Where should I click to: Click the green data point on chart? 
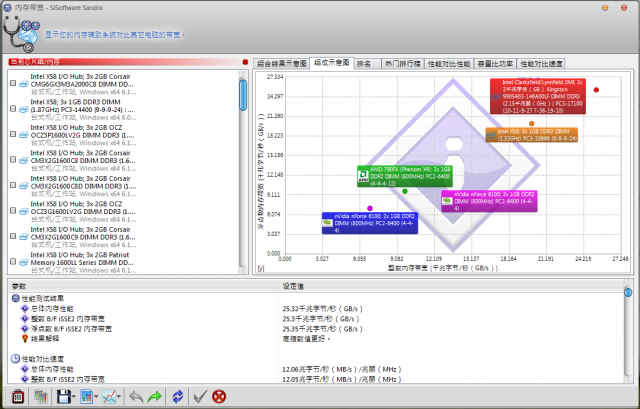(405, 191)
